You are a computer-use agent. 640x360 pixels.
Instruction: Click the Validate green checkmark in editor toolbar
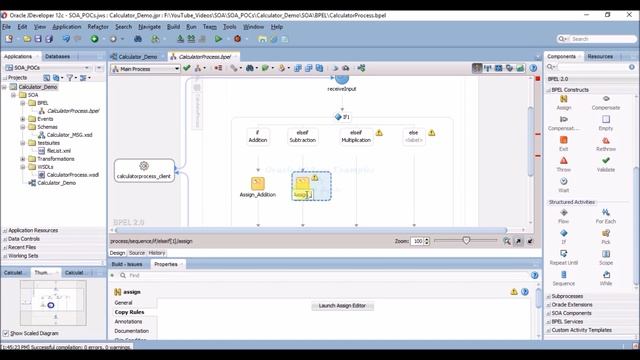pyautogui.click(x=187, y=68)
